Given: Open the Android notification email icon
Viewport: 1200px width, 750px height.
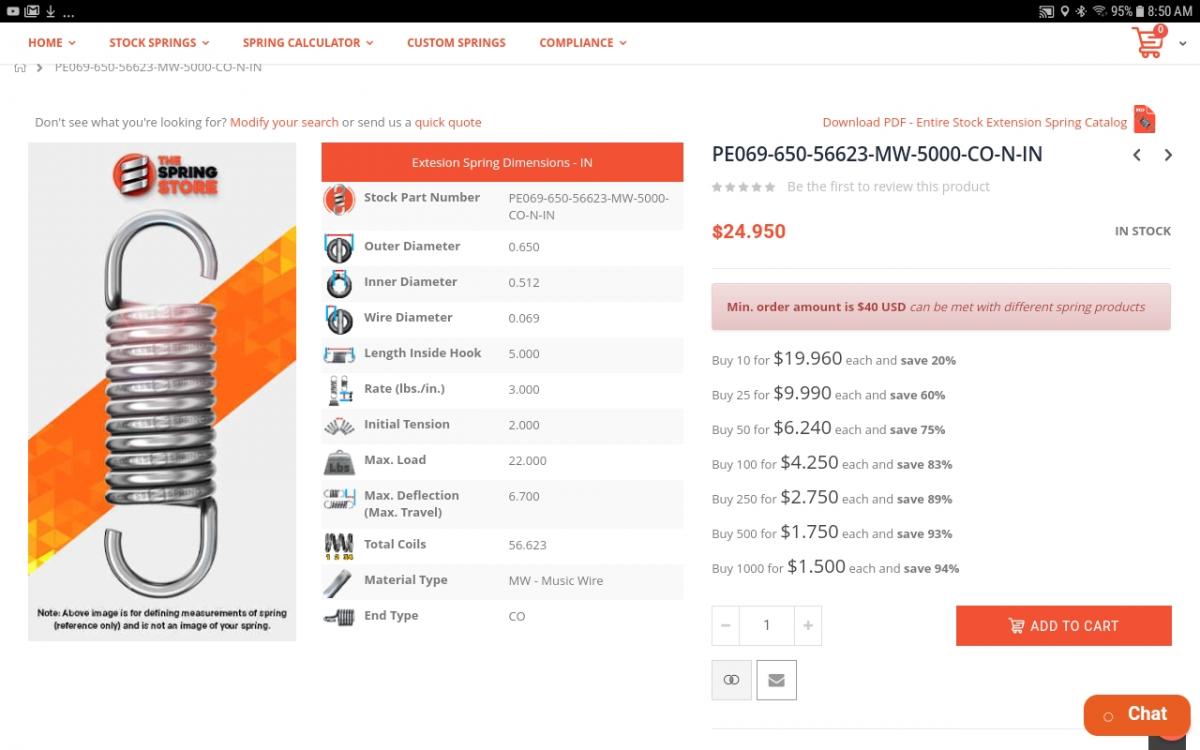Looking at the screenshot, I should (x=32, y=11).
